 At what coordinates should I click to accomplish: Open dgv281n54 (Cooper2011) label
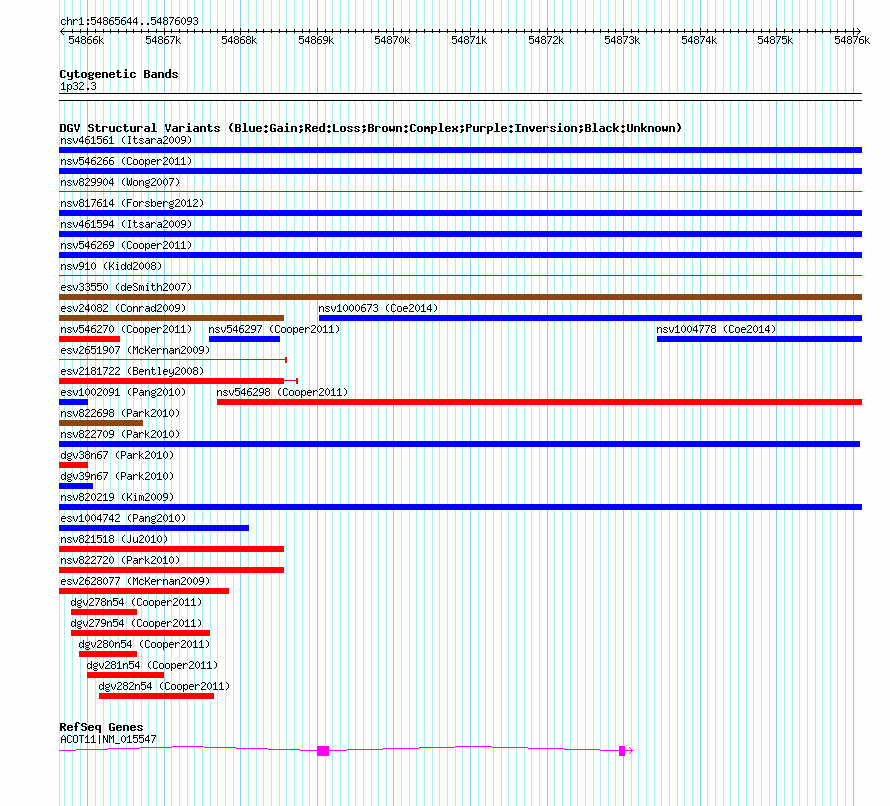152,665
